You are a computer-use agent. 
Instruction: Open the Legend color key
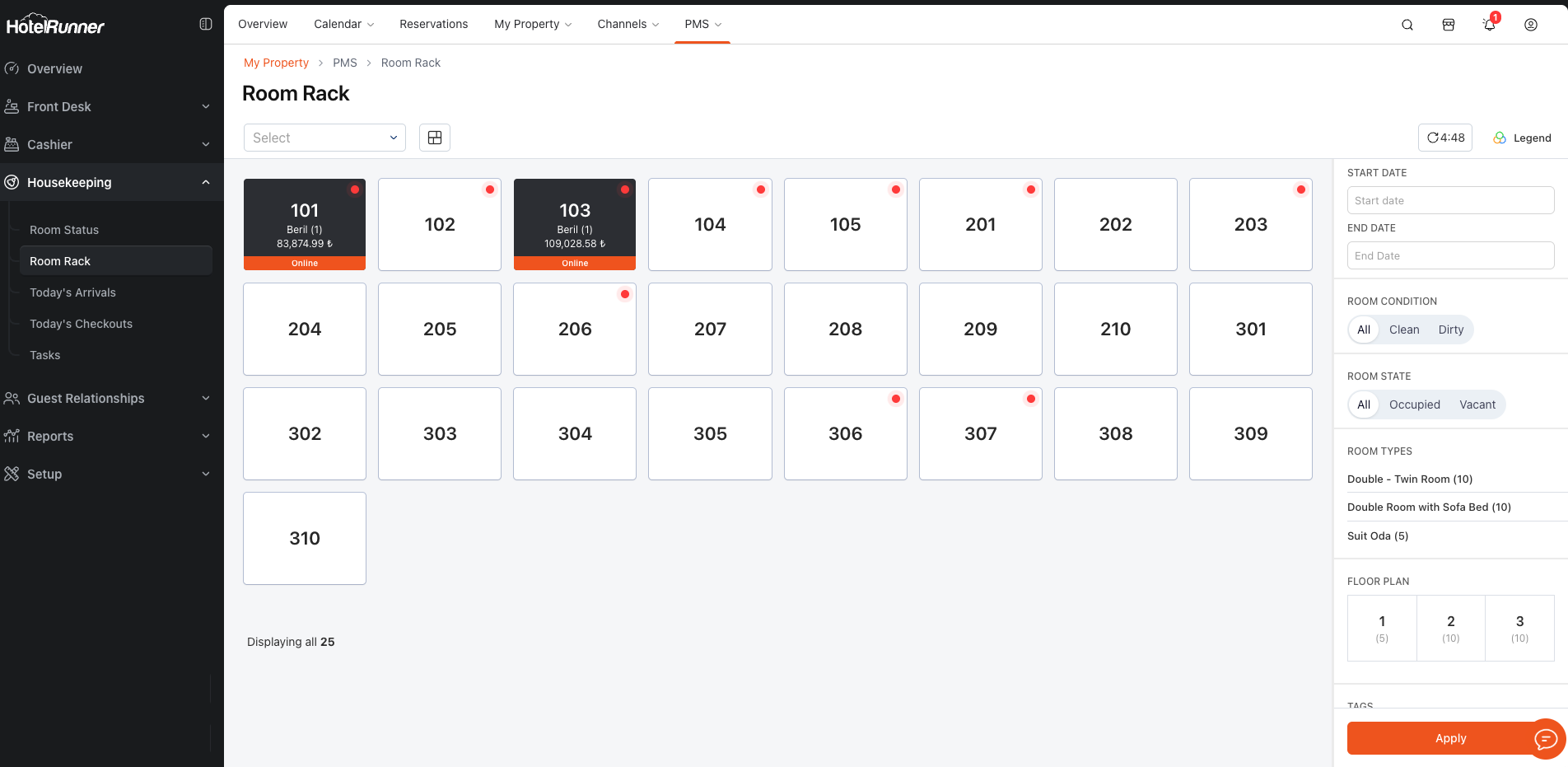click(1523, 138)
